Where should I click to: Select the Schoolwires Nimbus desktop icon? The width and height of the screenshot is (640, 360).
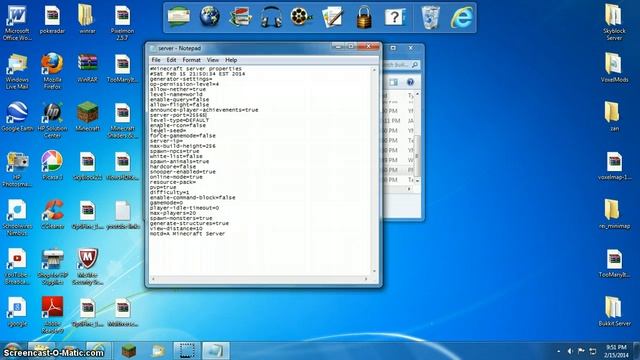tap(17, 218)
